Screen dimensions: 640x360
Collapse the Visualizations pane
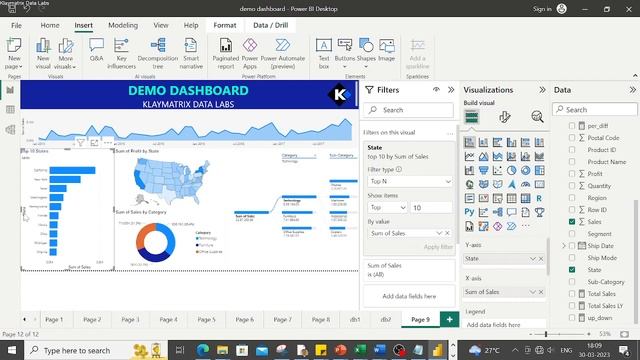coord(542,90)
